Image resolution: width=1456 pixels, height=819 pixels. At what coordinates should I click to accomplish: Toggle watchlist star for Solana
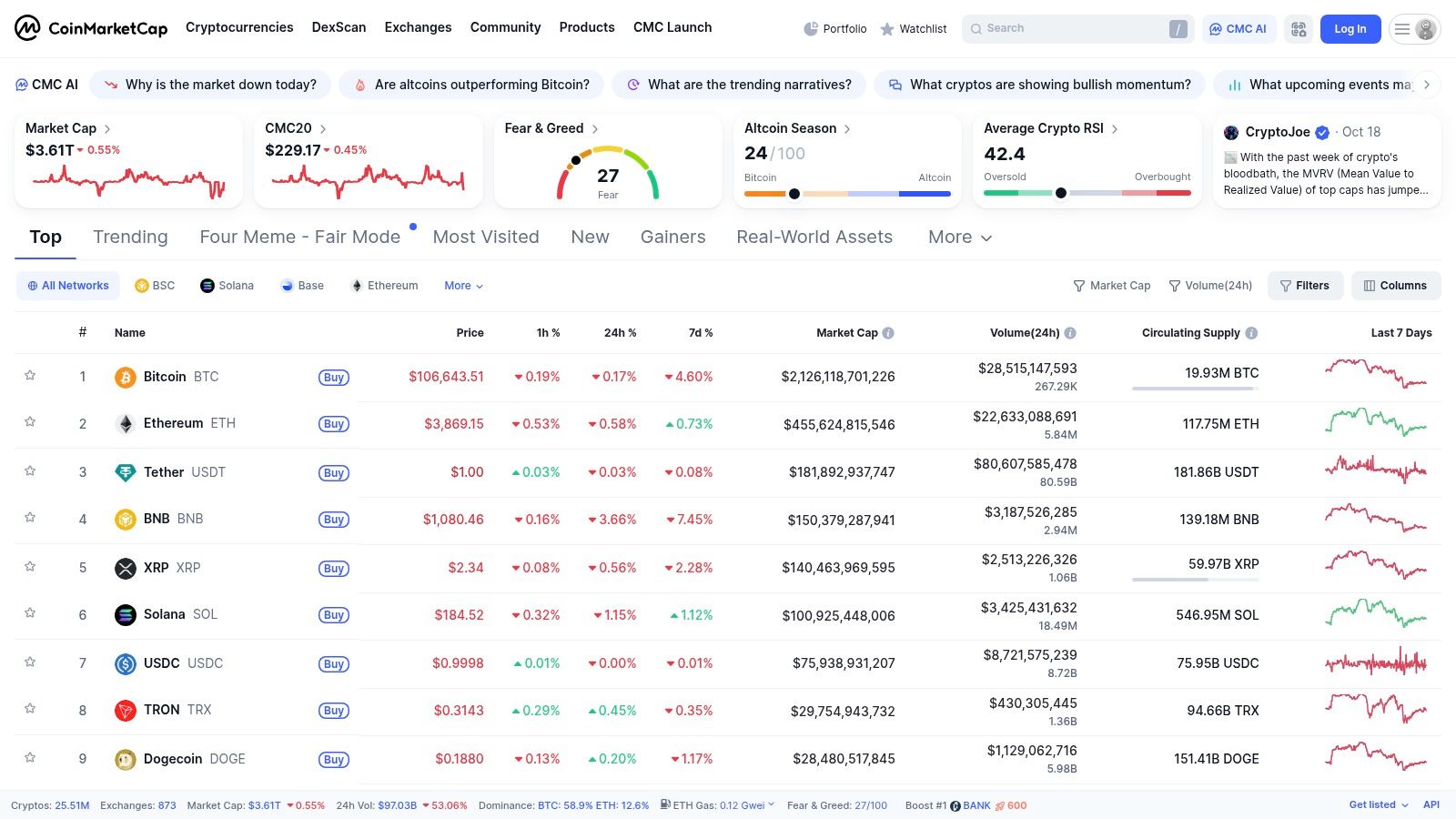tap(30, 613)
